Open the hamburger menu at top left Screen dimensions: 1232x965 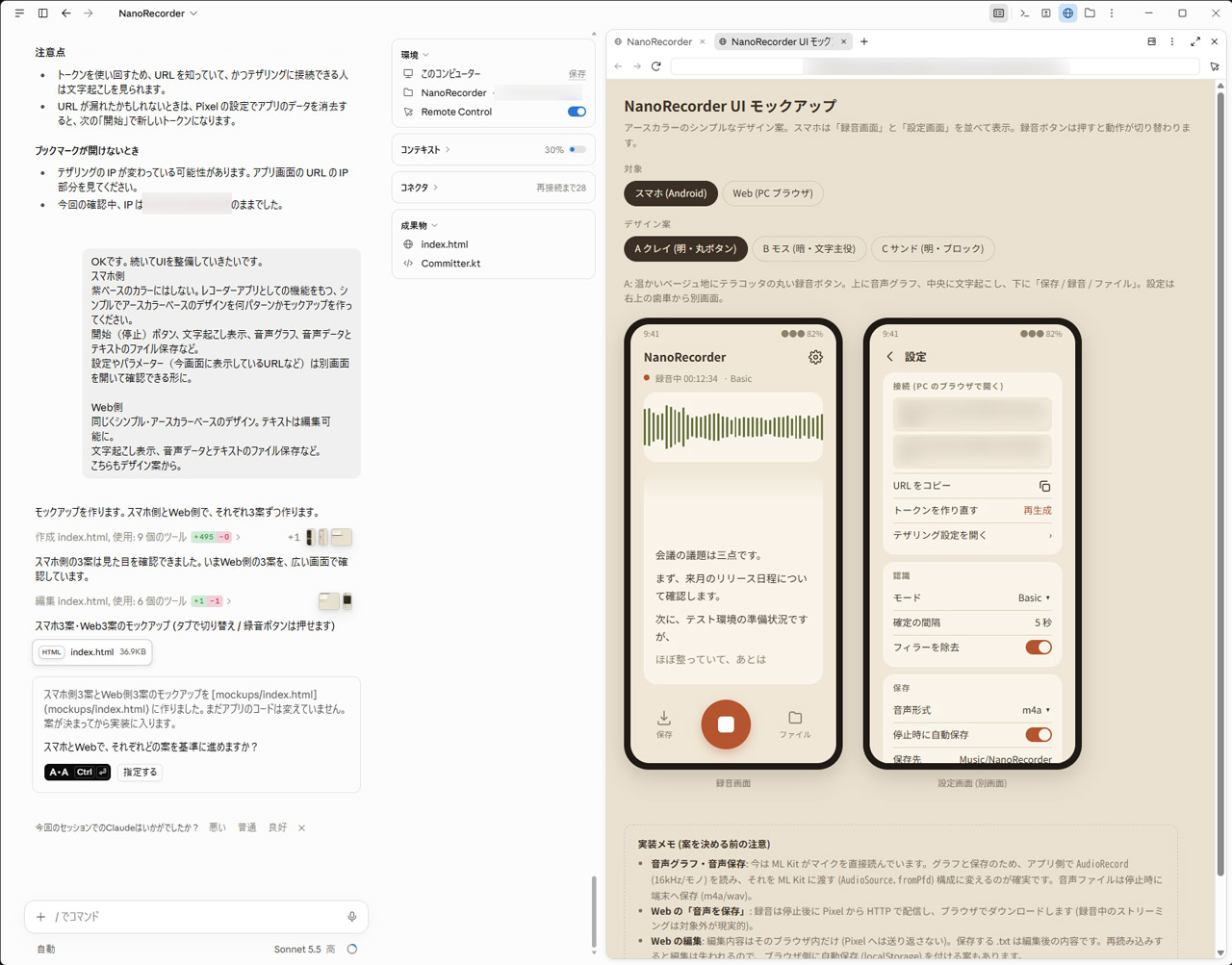click(19, 13)
